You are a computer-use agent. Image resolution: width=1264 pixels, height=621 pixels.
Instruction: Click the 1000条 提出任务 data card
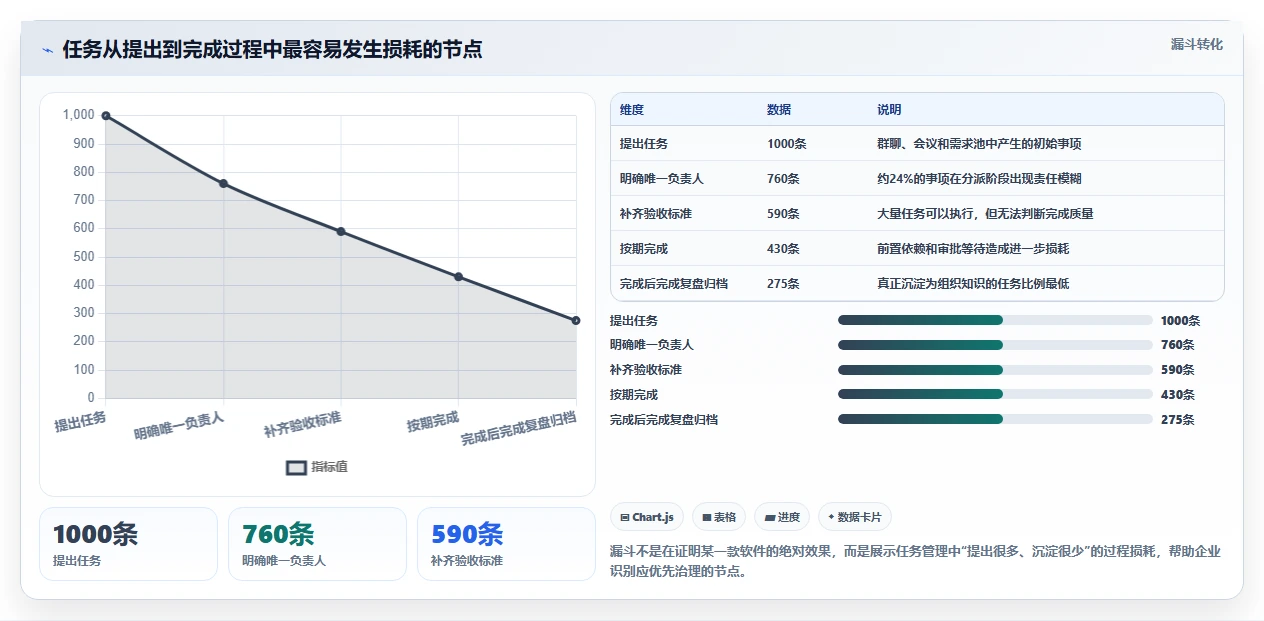click(128, 544)
